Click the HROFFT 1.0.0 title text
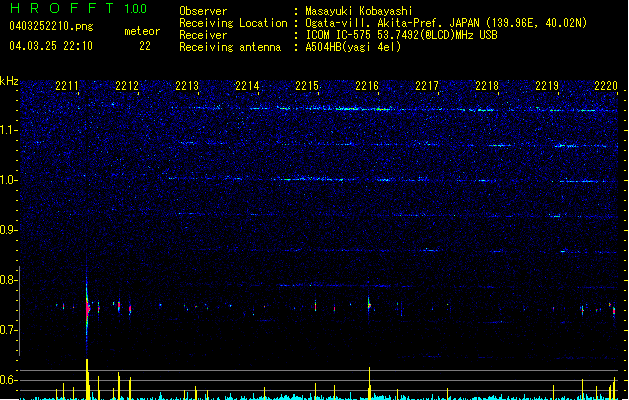This screenshot has height=400, width=629. click(79, 8)
